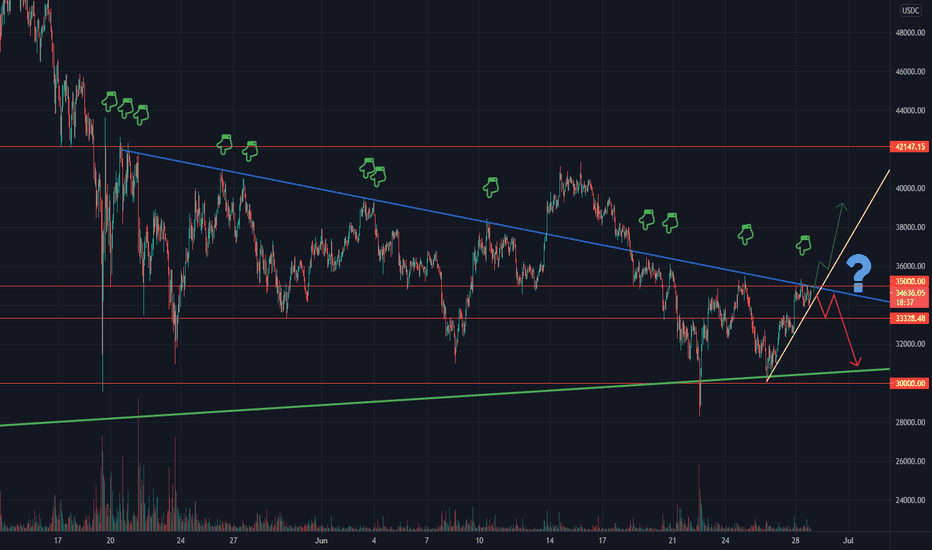Click the date label 20 on time axis

[110, 540]
